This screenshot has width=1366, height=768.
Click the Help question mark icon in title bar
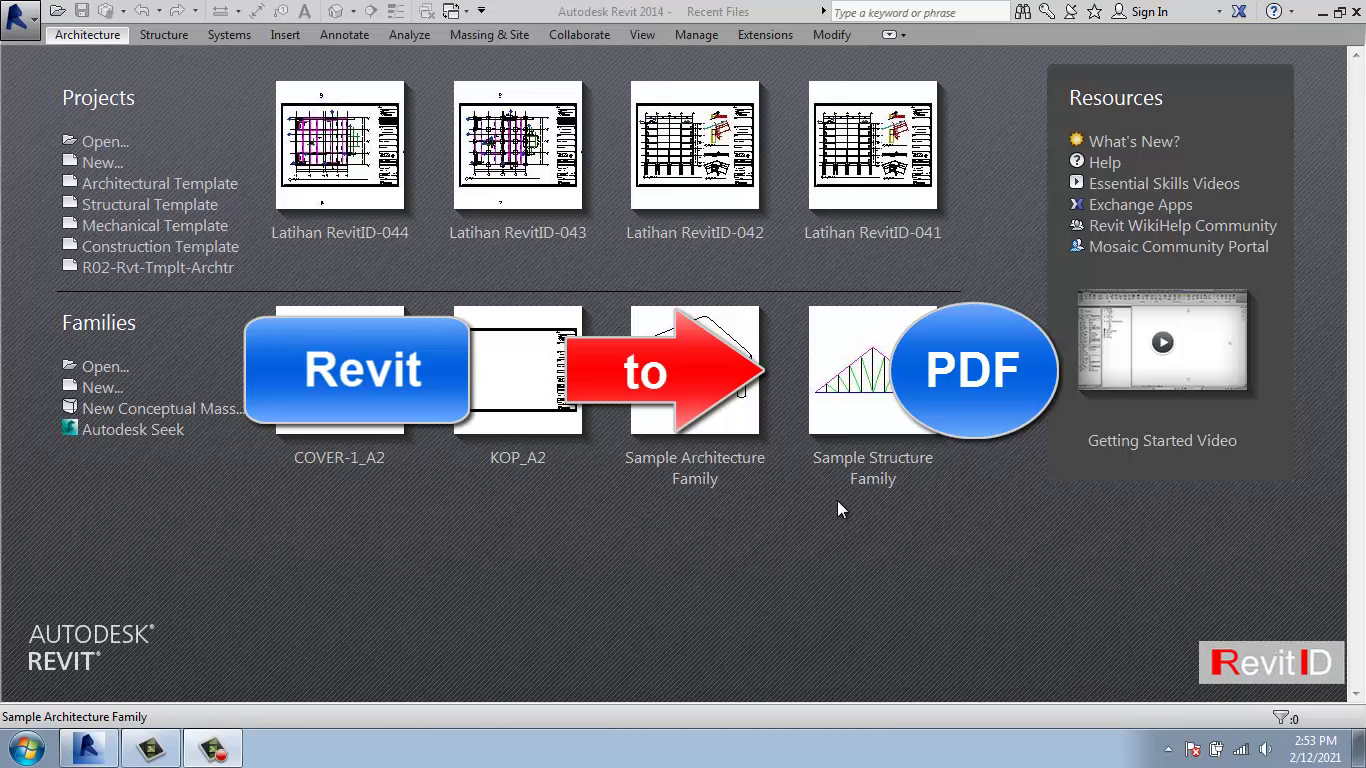(1274, 11)
